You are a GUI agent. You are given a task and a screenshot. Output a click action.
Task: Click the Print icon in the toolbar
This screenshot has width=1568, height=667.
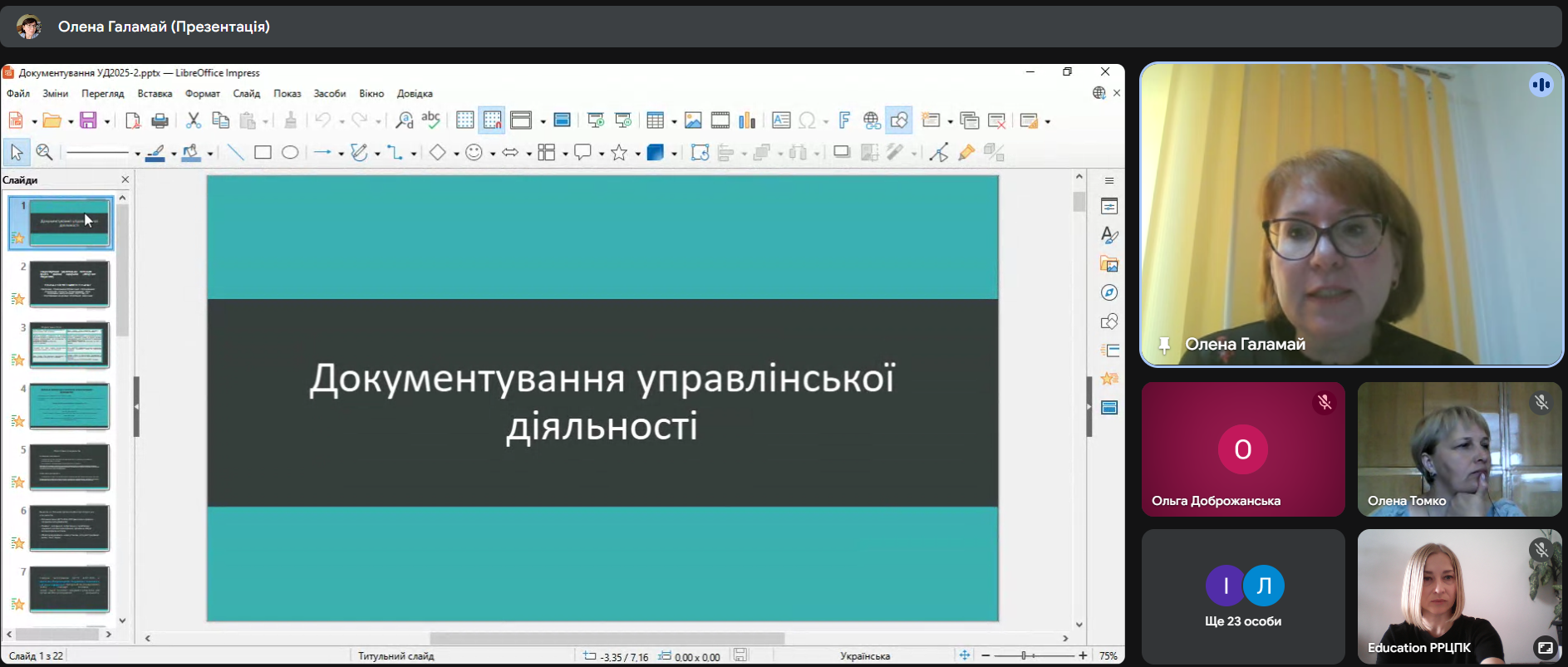160,121
